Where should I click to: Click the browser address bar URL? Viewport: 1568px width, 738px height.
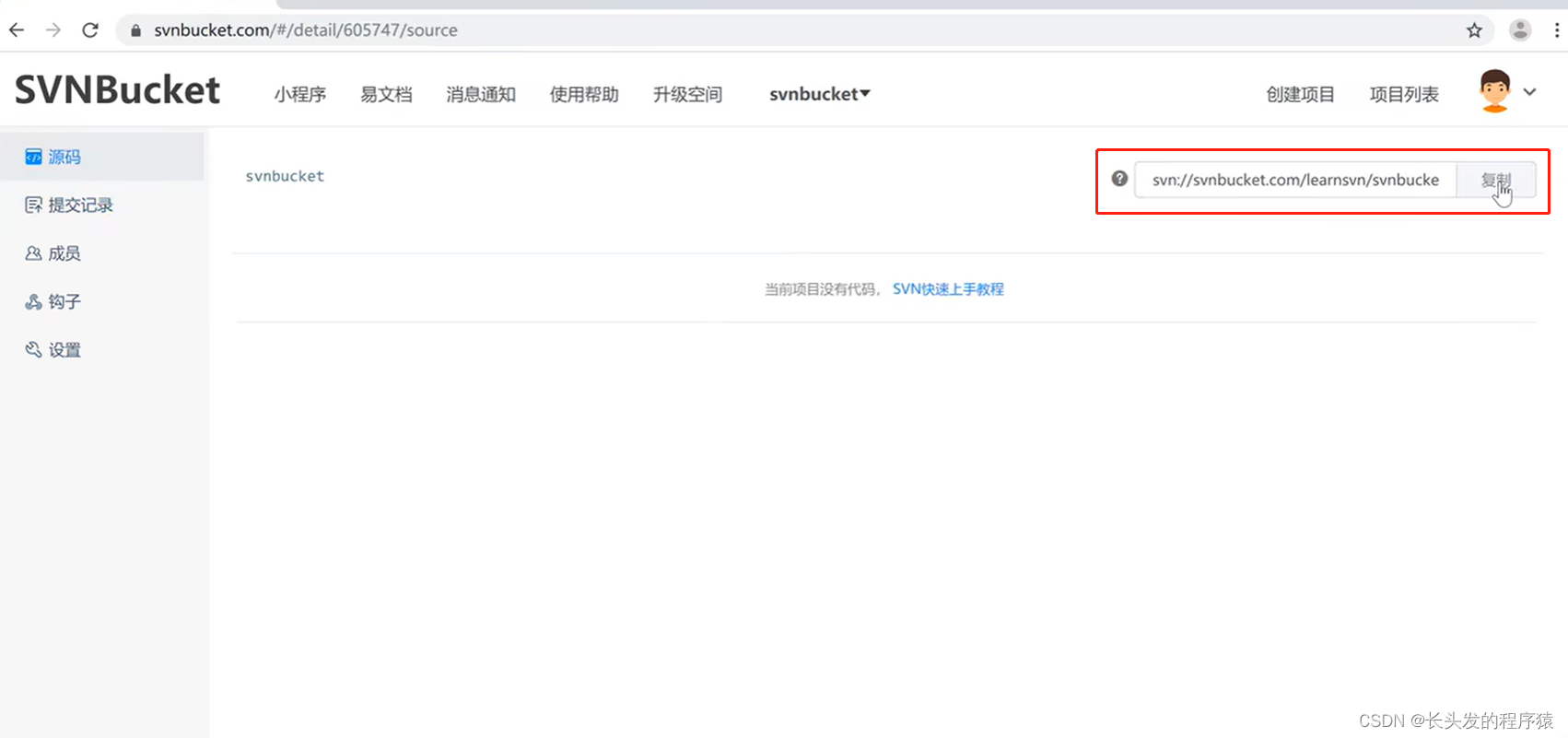pos(306,30)
